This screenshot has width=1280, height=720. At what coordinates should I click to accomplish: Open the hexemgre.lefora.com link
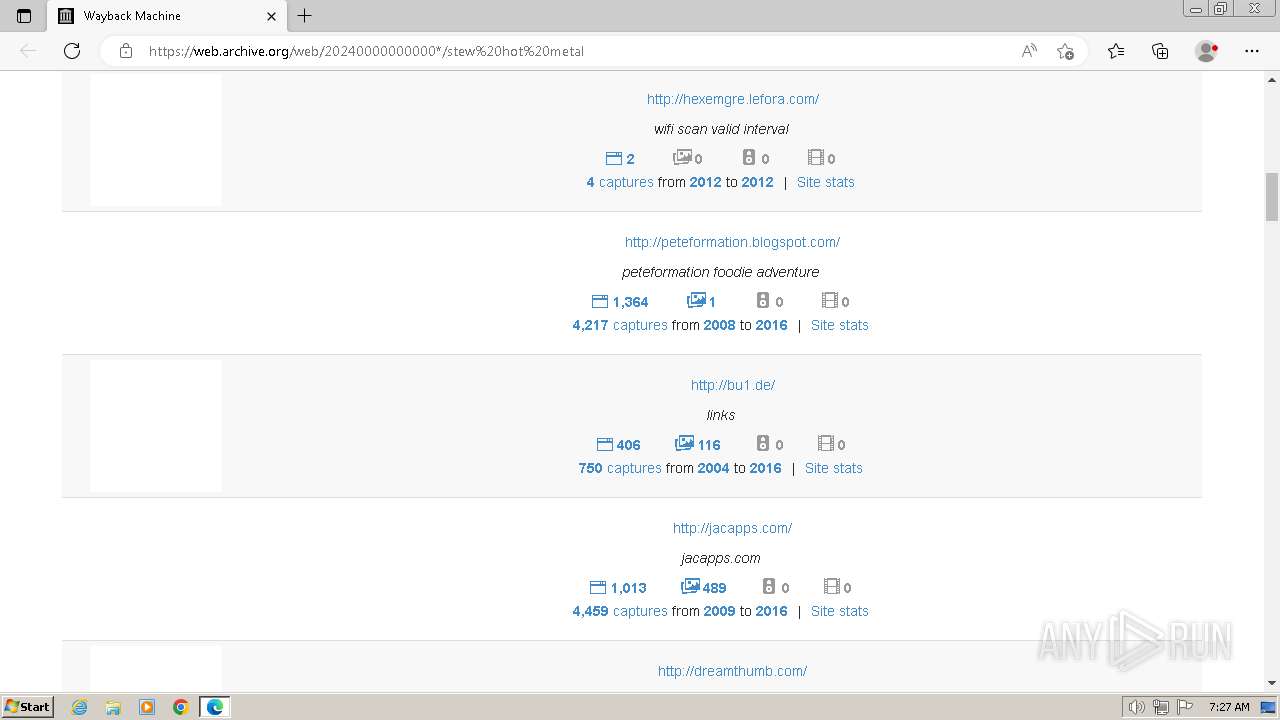(733, 99)
